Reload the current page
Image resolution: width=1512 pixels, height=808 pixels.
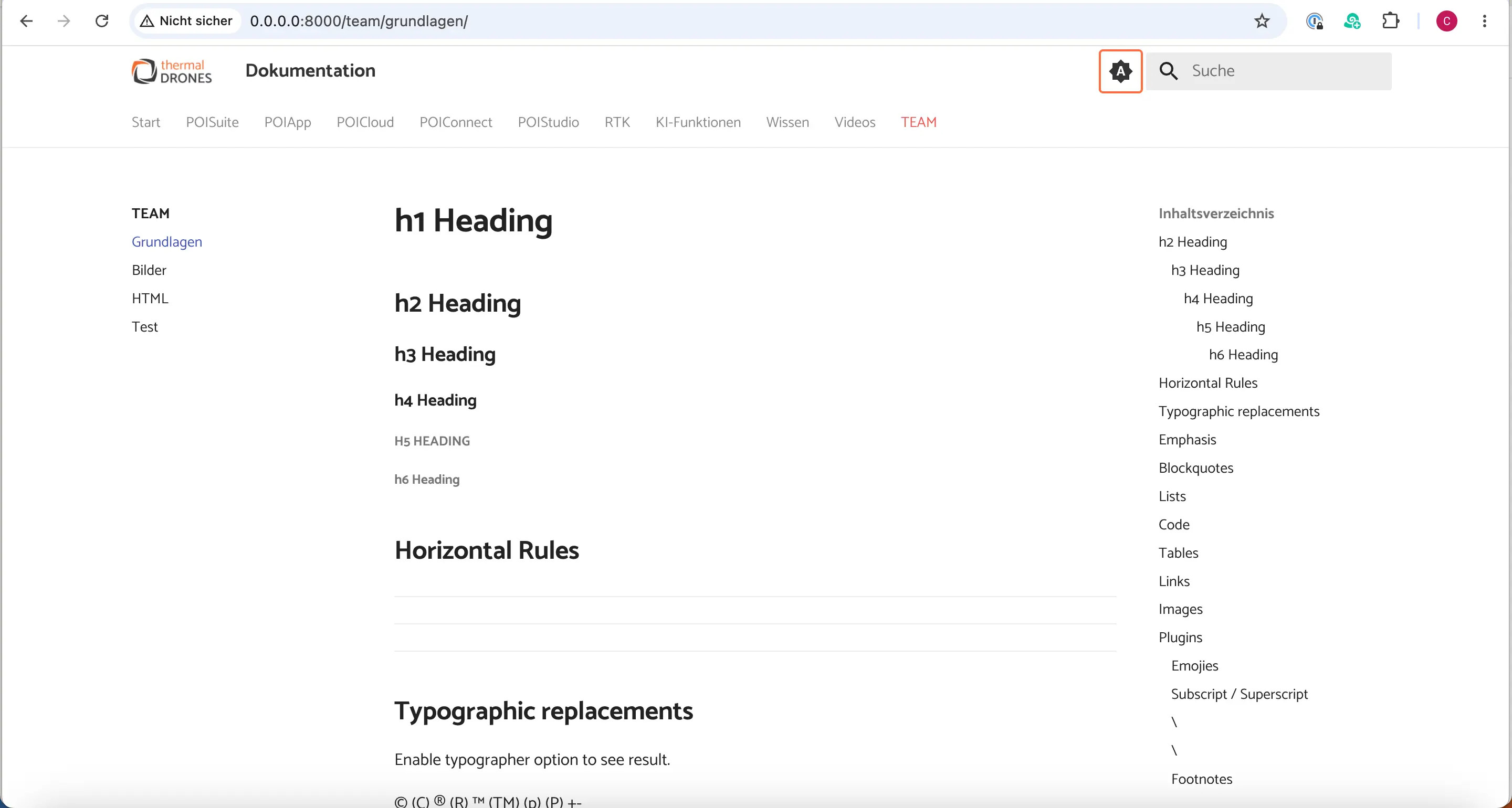102,21
